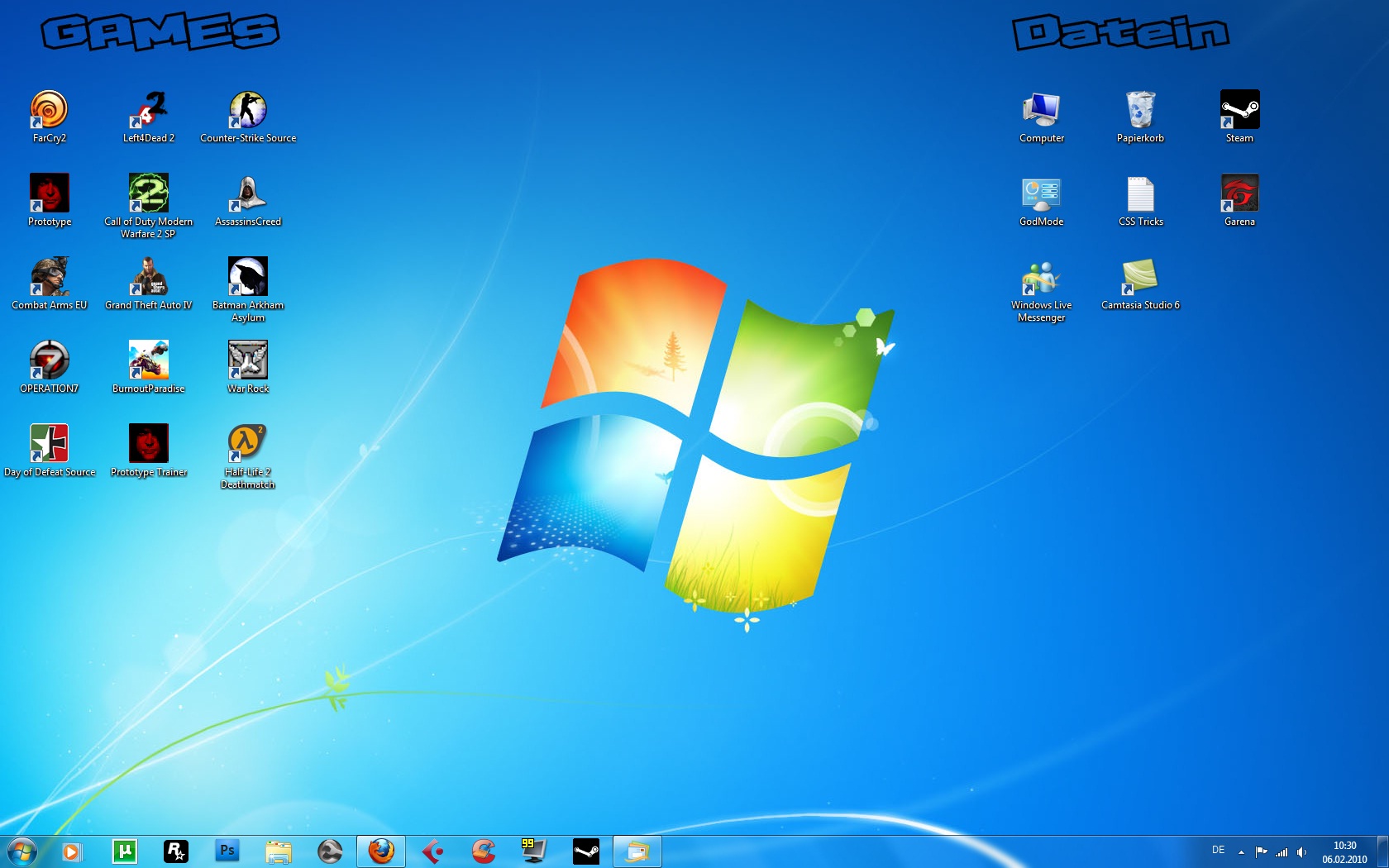The image size is (1389, 868).
Task: Switch to Firefox in the taskbar
Action: (381, 851)
